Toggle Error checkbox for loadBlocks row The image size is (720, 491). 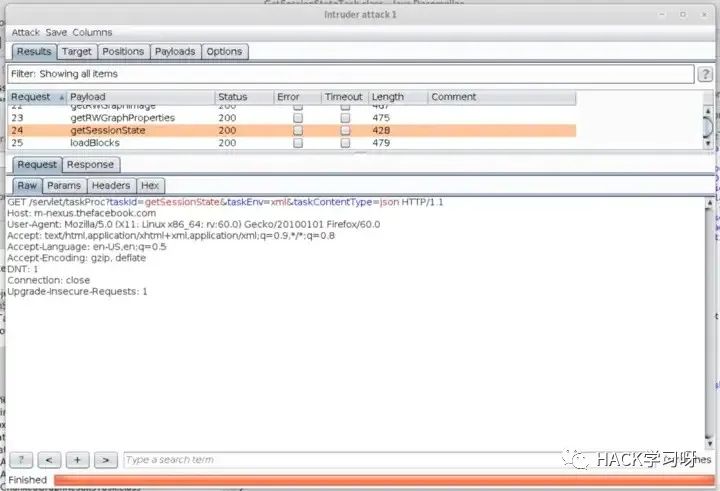297,143
